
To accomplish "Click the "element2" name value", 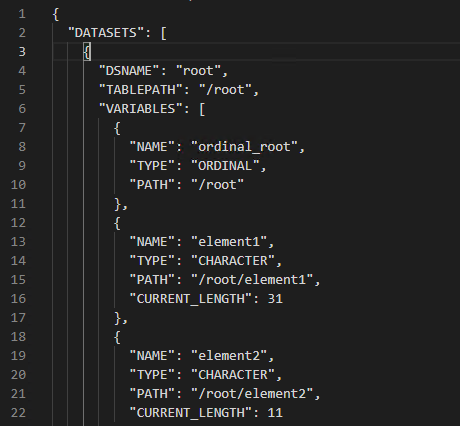I will (229, 356).
